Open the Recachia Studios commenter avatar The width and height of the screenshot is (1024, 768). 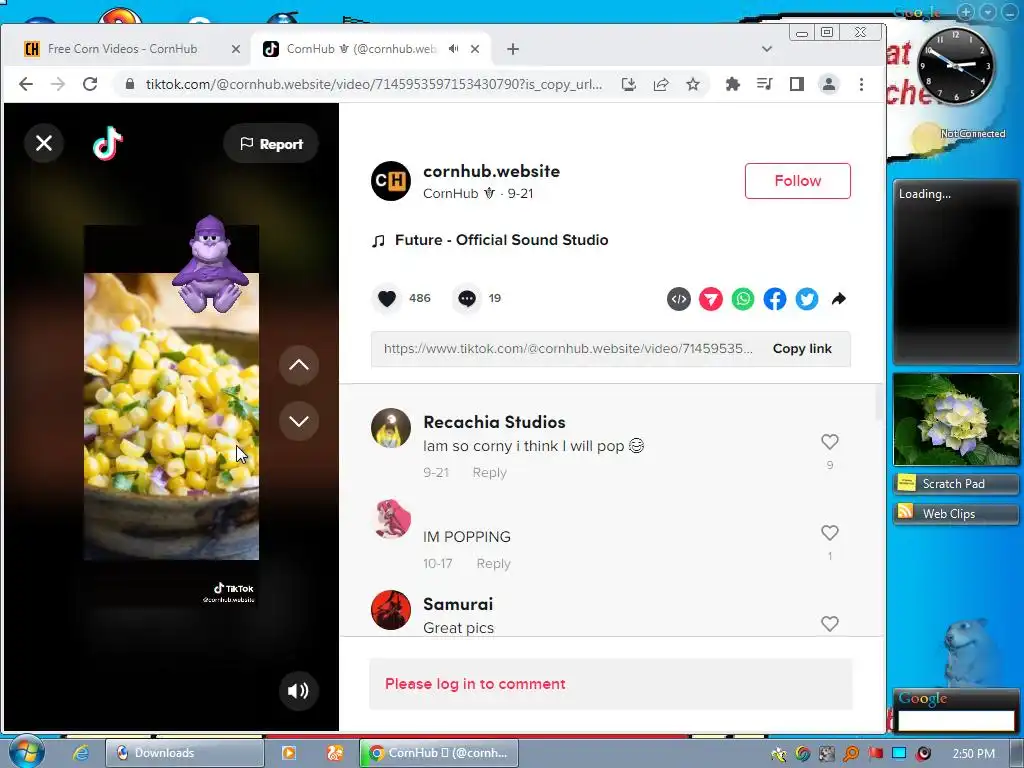pos(391,428)
